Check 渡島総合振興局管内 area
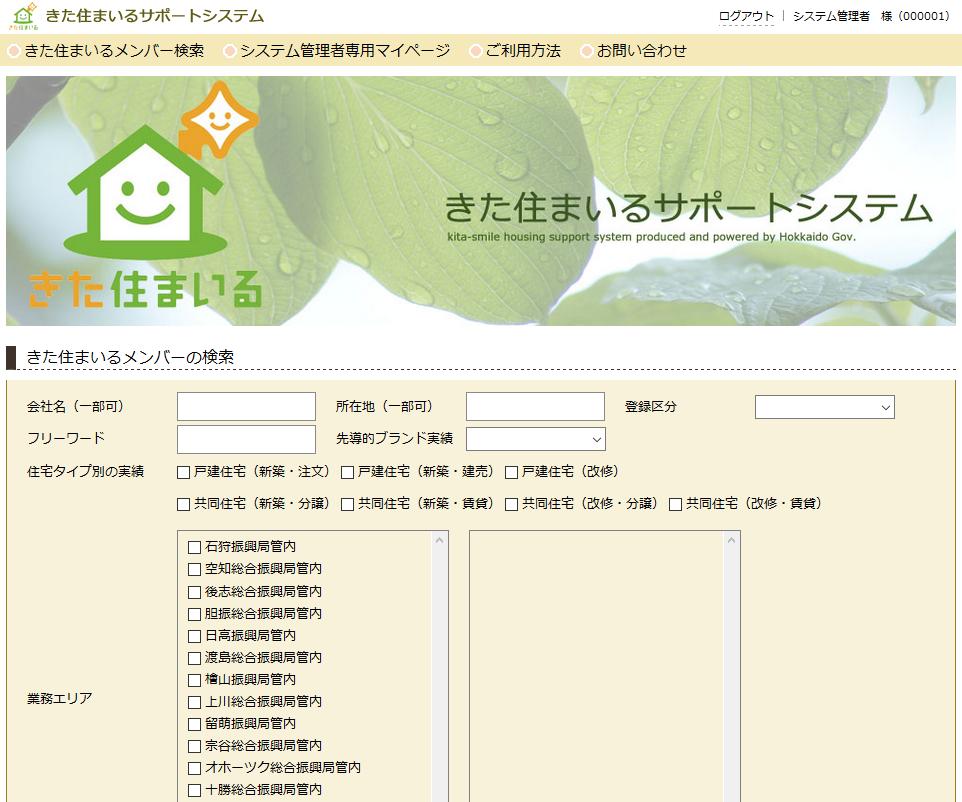Viewport: 962px width, 802px height. (194, 658)
